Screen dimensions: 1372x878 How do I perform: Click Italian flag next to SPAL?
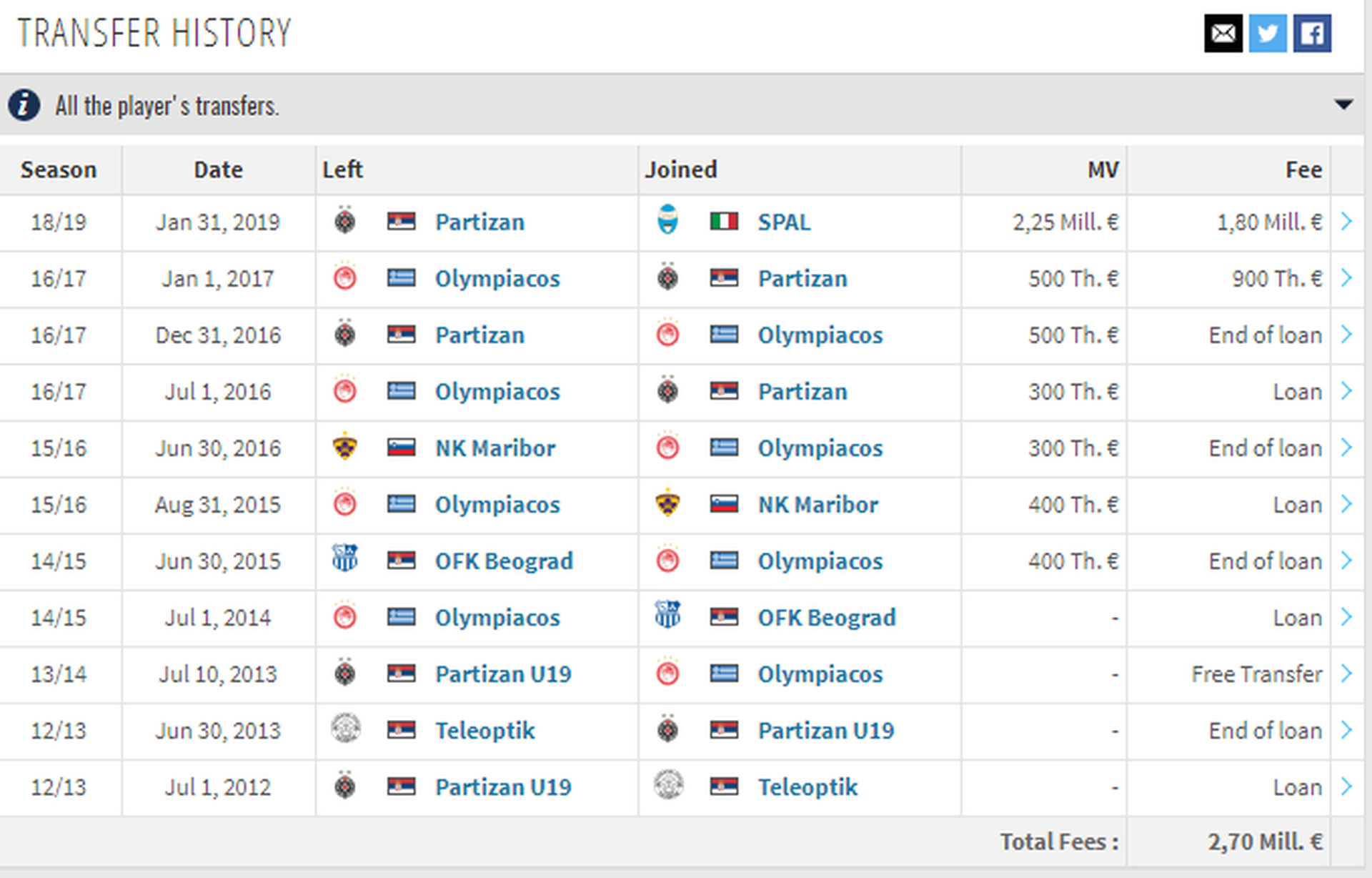(724, 222)
